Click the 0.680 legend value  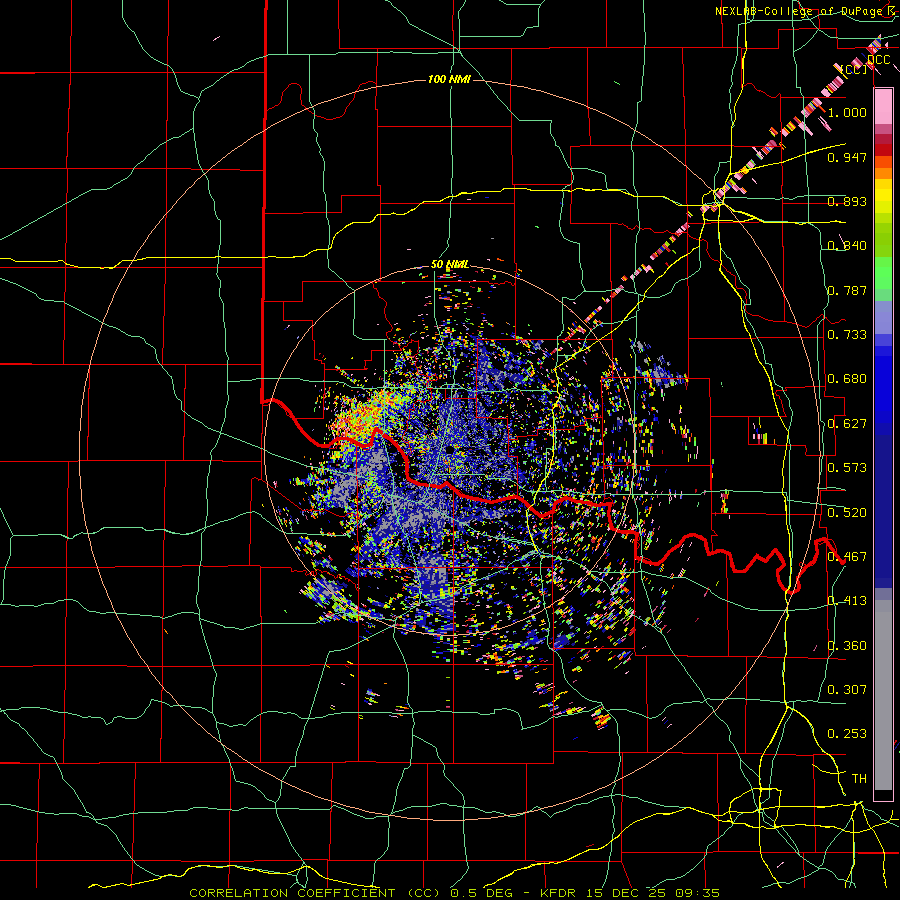point(847,379)
